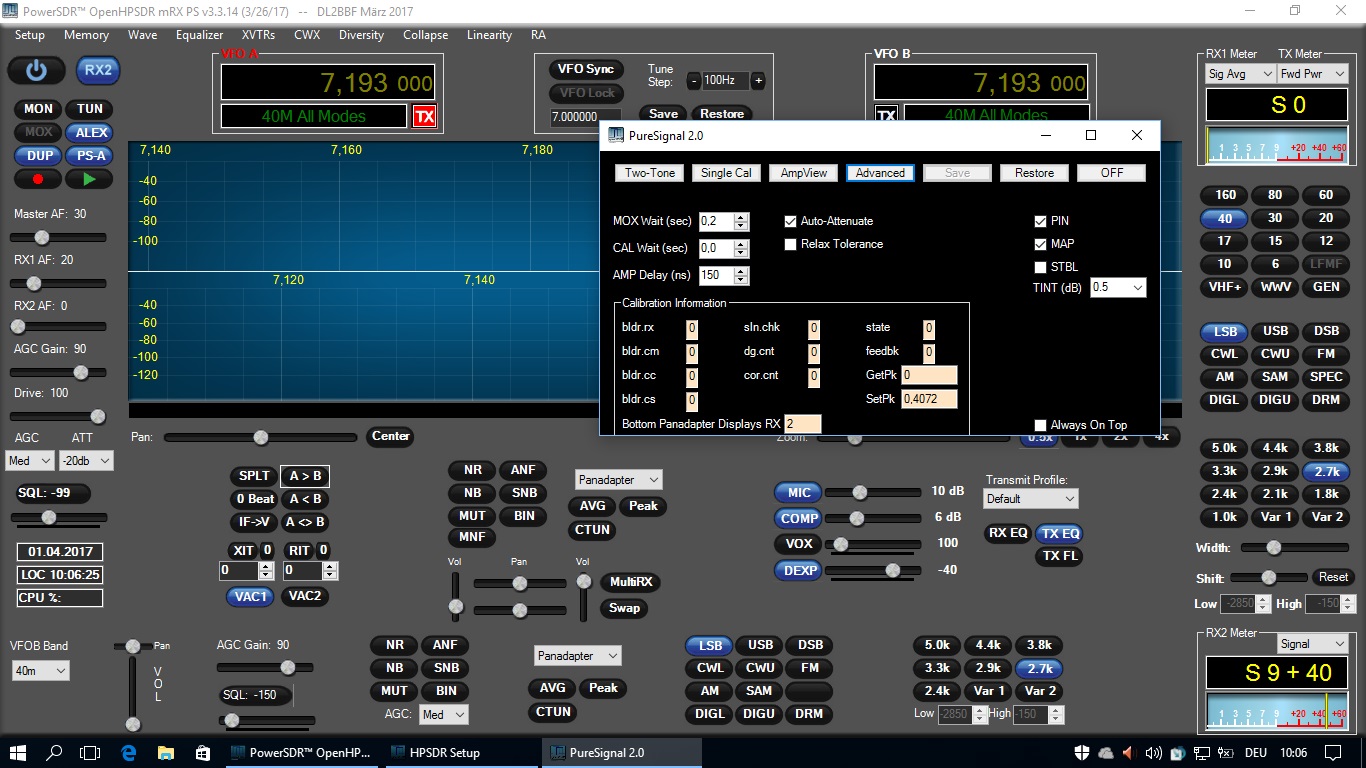This screenshot has height=768, width=1366.
Task: Adjust Drive slider
Action: coord(58,416)
